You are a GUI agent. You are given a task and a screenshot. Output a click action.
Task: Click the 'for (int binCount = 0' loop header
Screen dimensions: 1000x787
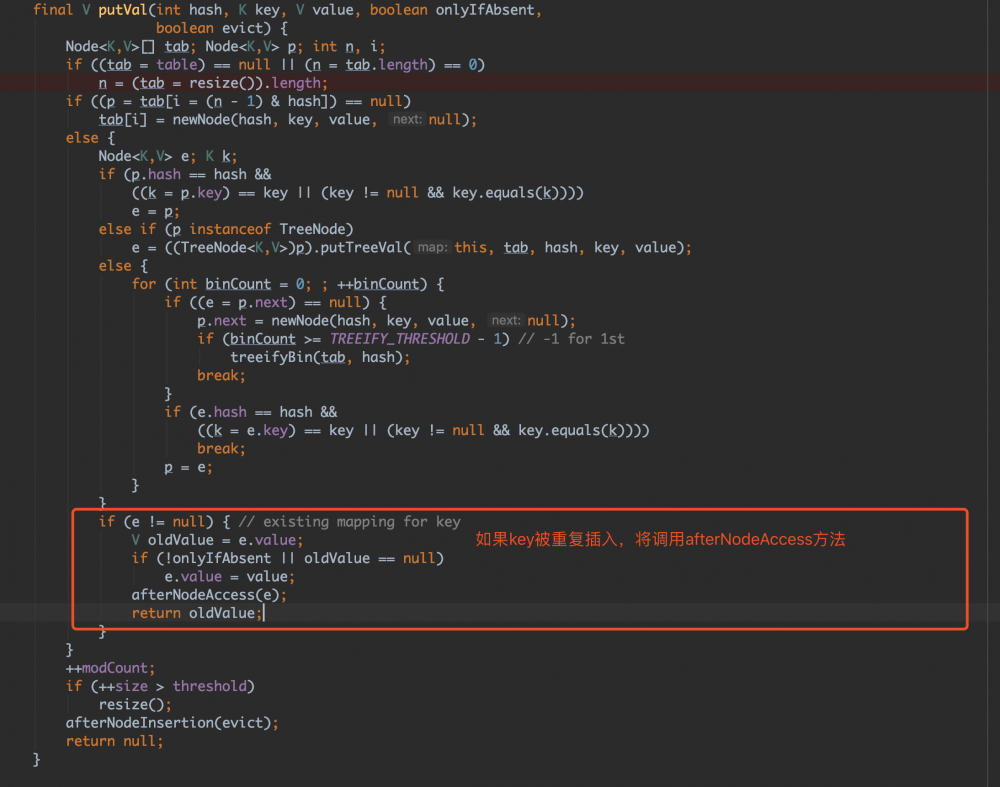click(x=288, y=284)
